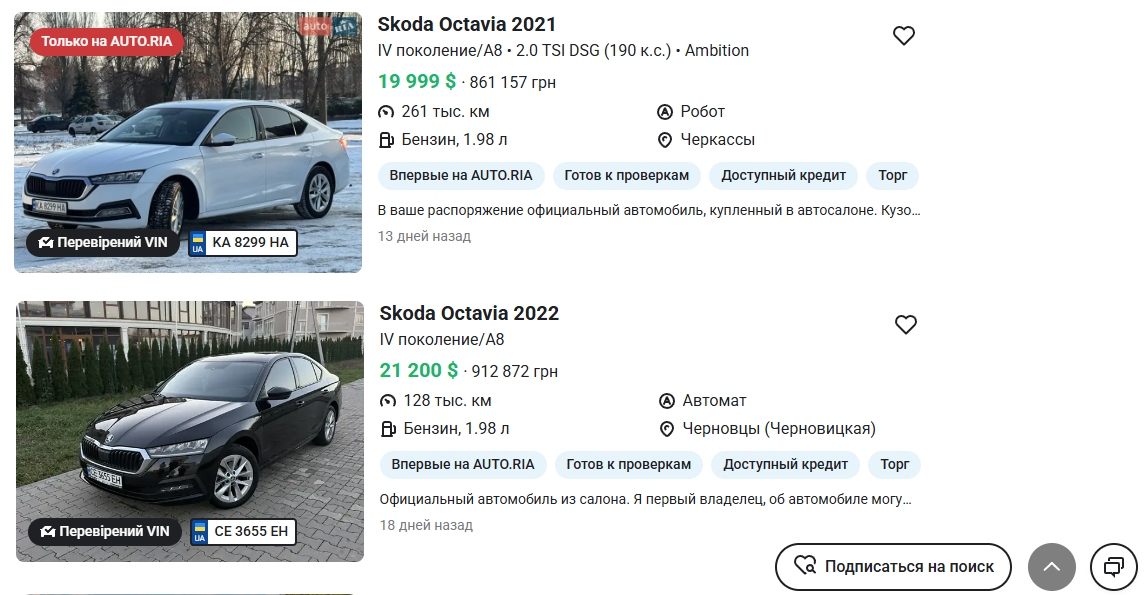Click license plate CE 3655 EH badge
This screenshot has width=1148, height=595.
(x=244, y=531)
